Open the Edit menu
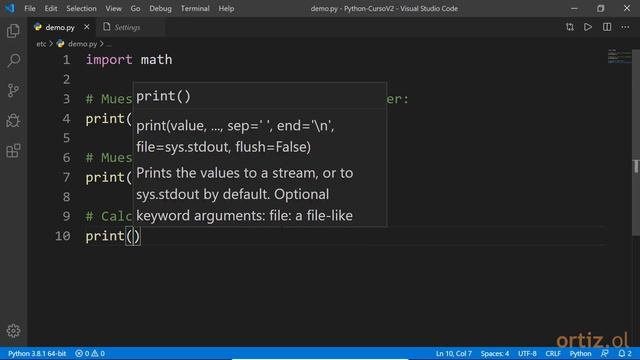The width and height of the screenshot is (640, 360). (51, 9)
